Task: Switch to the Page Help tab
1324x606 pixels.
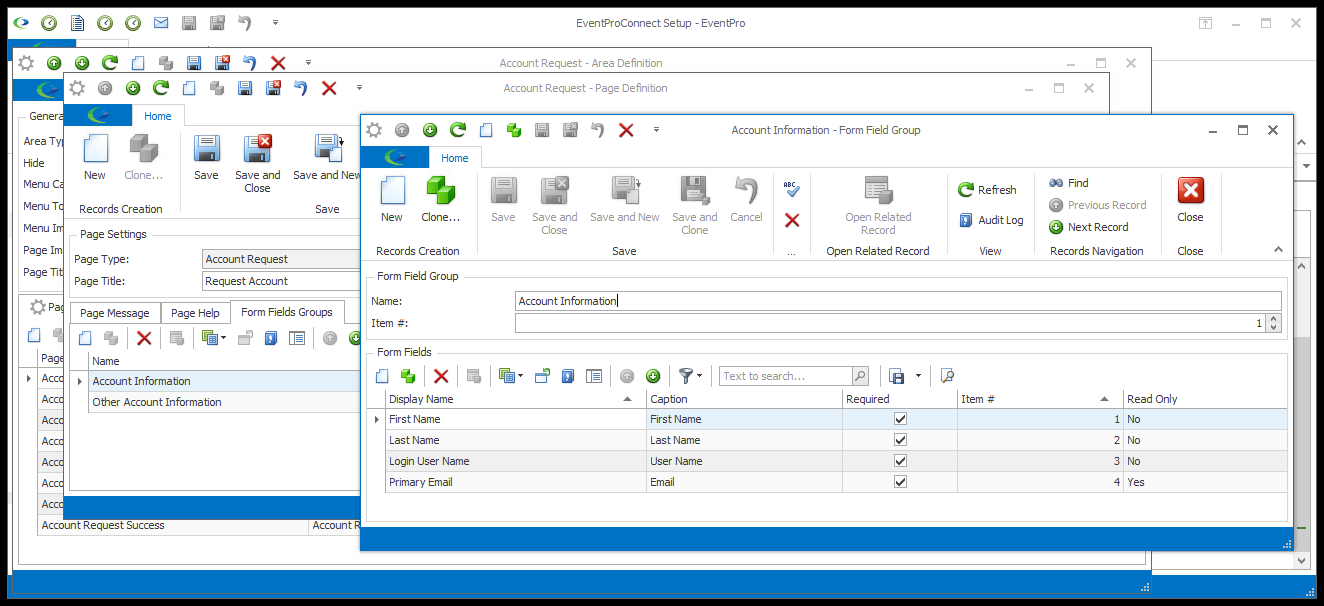Action: click(195, 313)
